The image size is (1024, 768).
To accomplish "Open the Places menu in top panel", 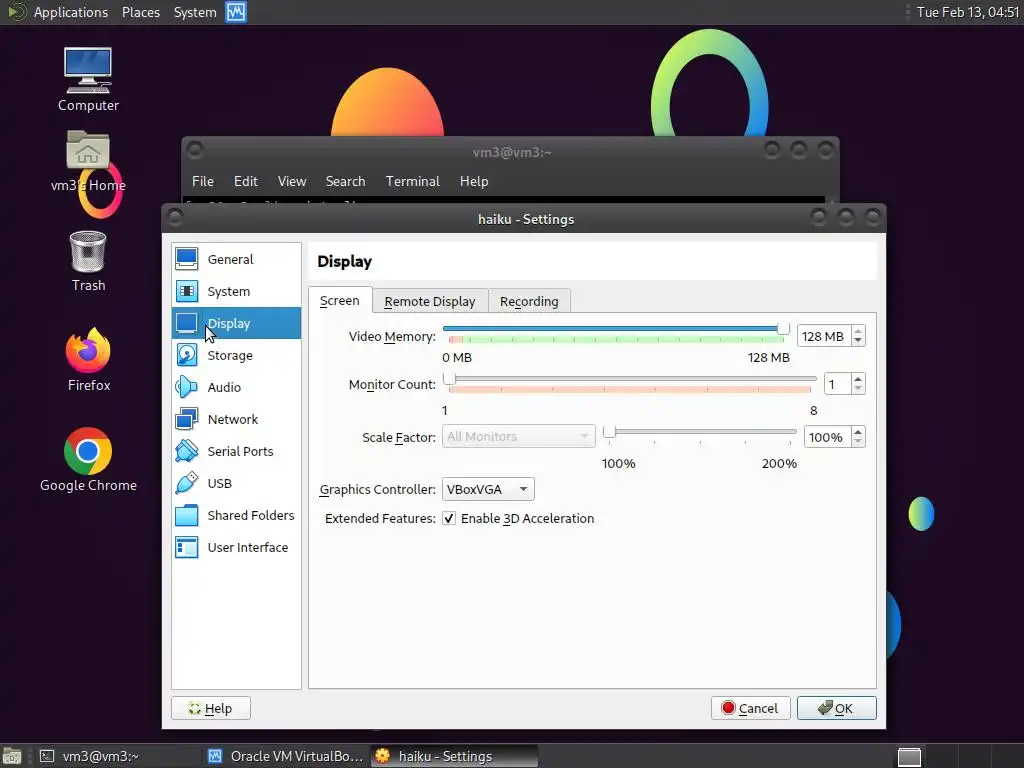I will click(x=141, y=12).
